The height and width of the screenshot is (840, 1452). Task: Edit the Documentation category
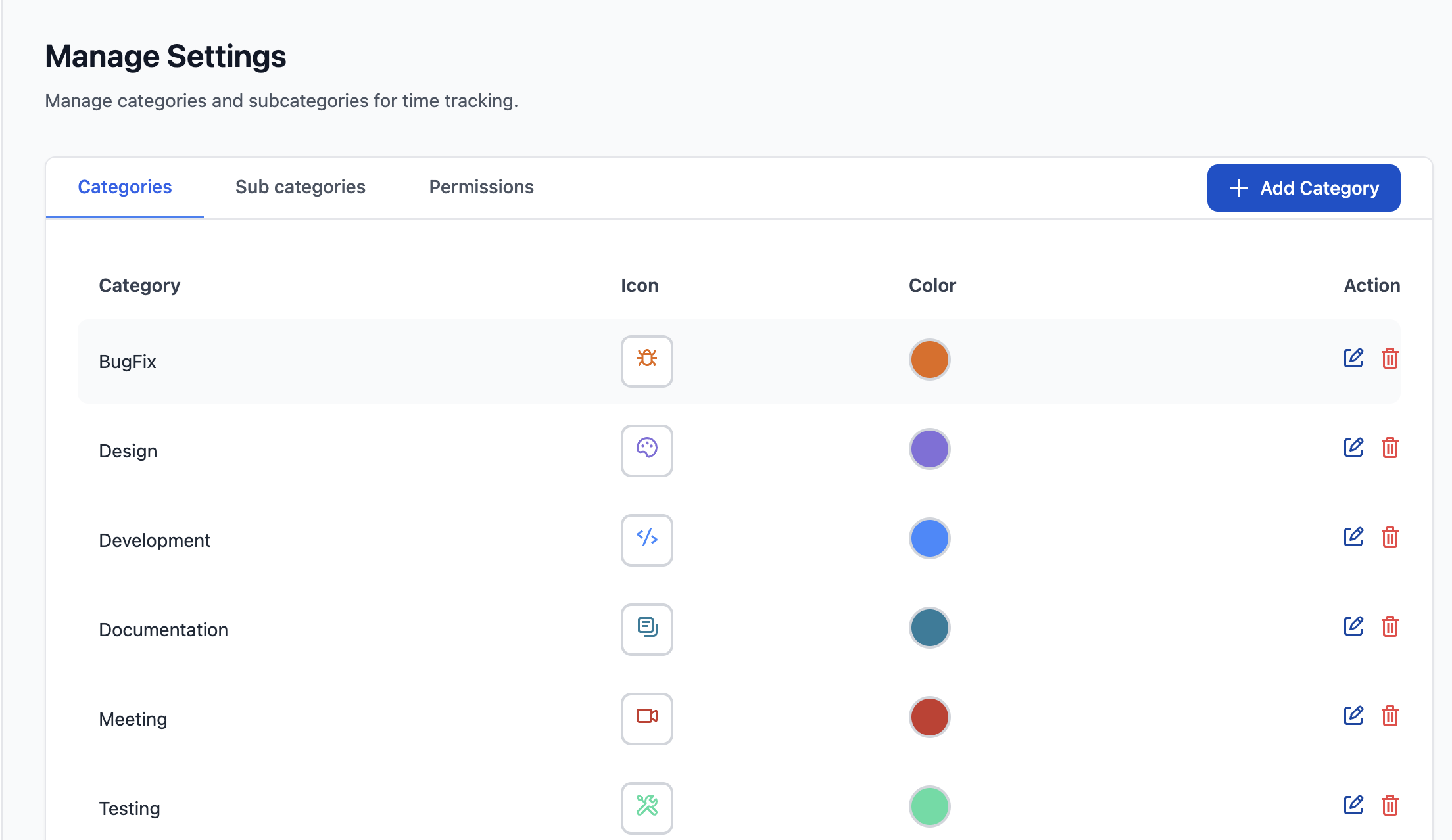[x=1353, y=626]
